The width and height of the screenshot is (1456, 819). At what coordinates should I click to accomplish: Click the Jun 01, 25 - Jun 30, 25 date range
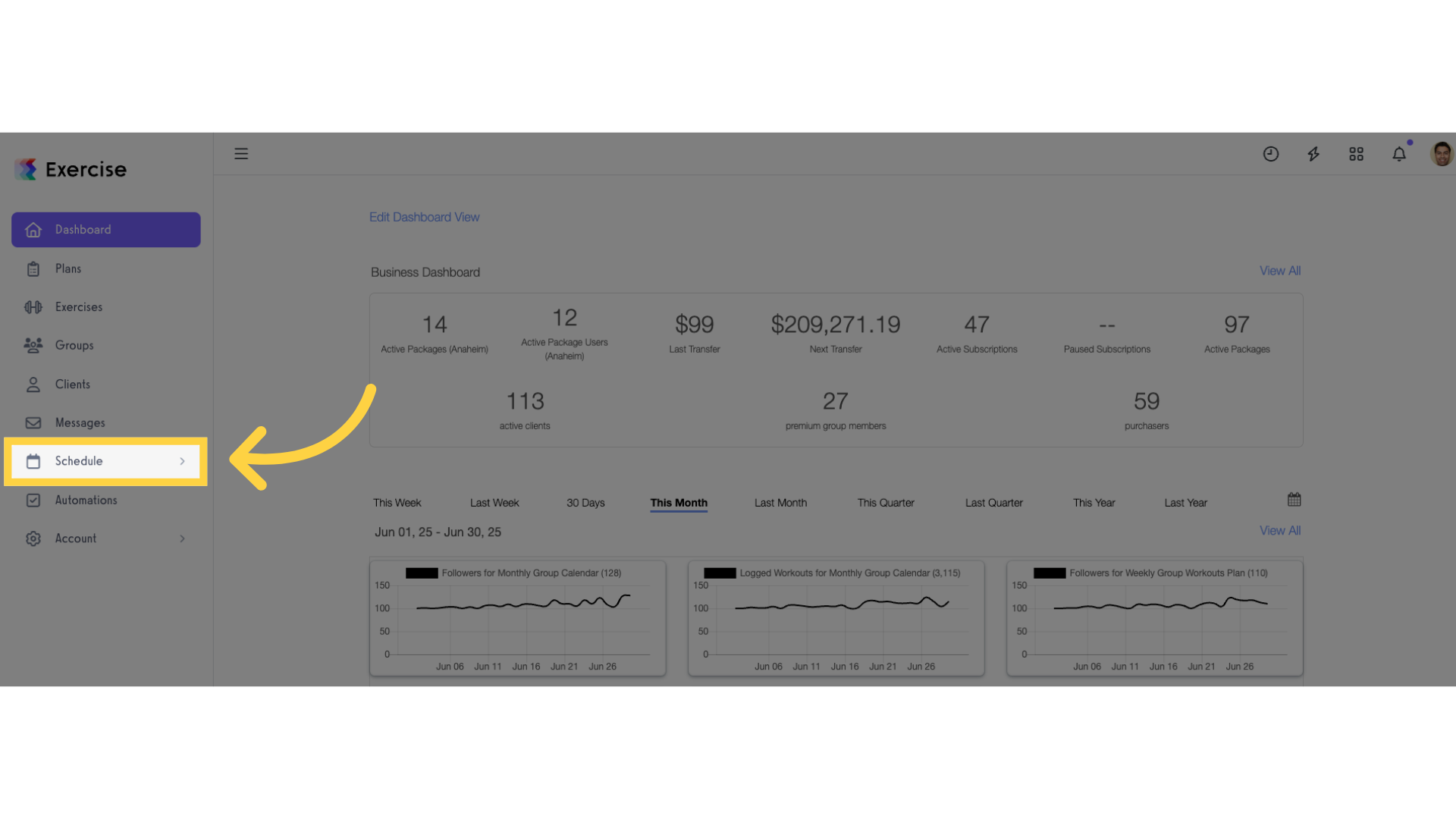pos(438,532)
